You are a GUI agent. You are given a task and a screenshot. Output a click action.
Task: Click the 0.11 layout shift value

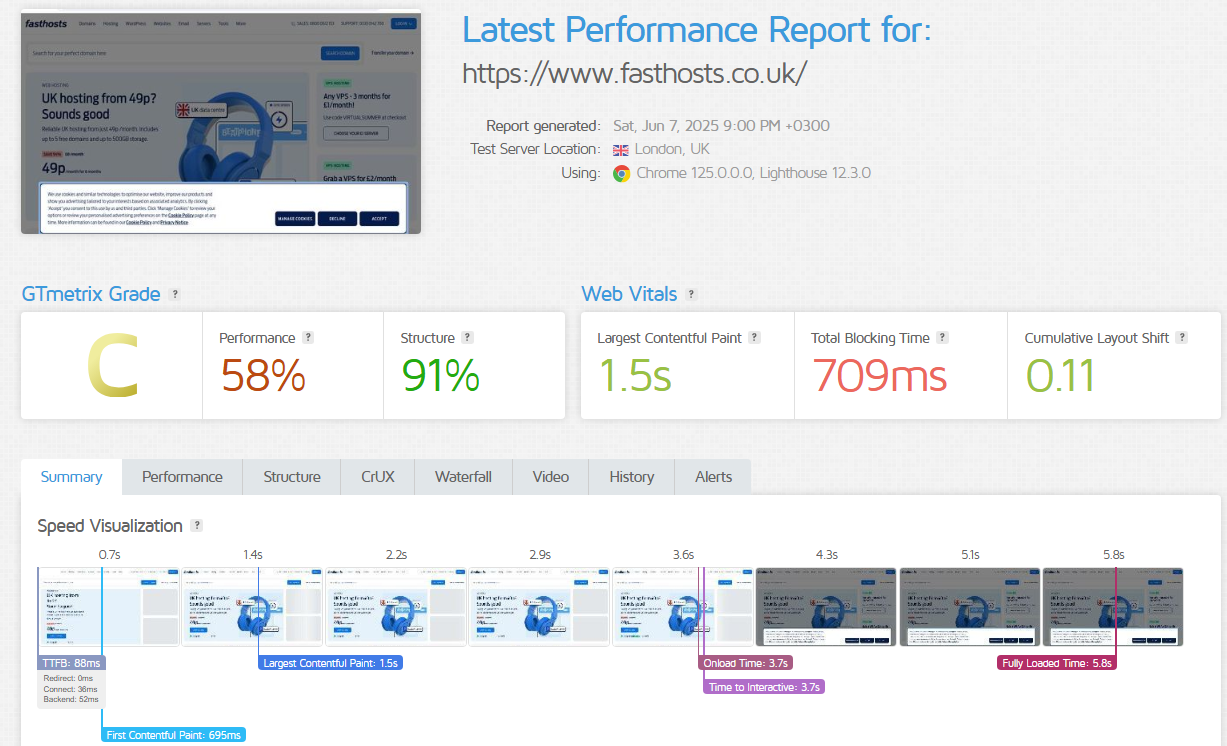(1061, 375)
